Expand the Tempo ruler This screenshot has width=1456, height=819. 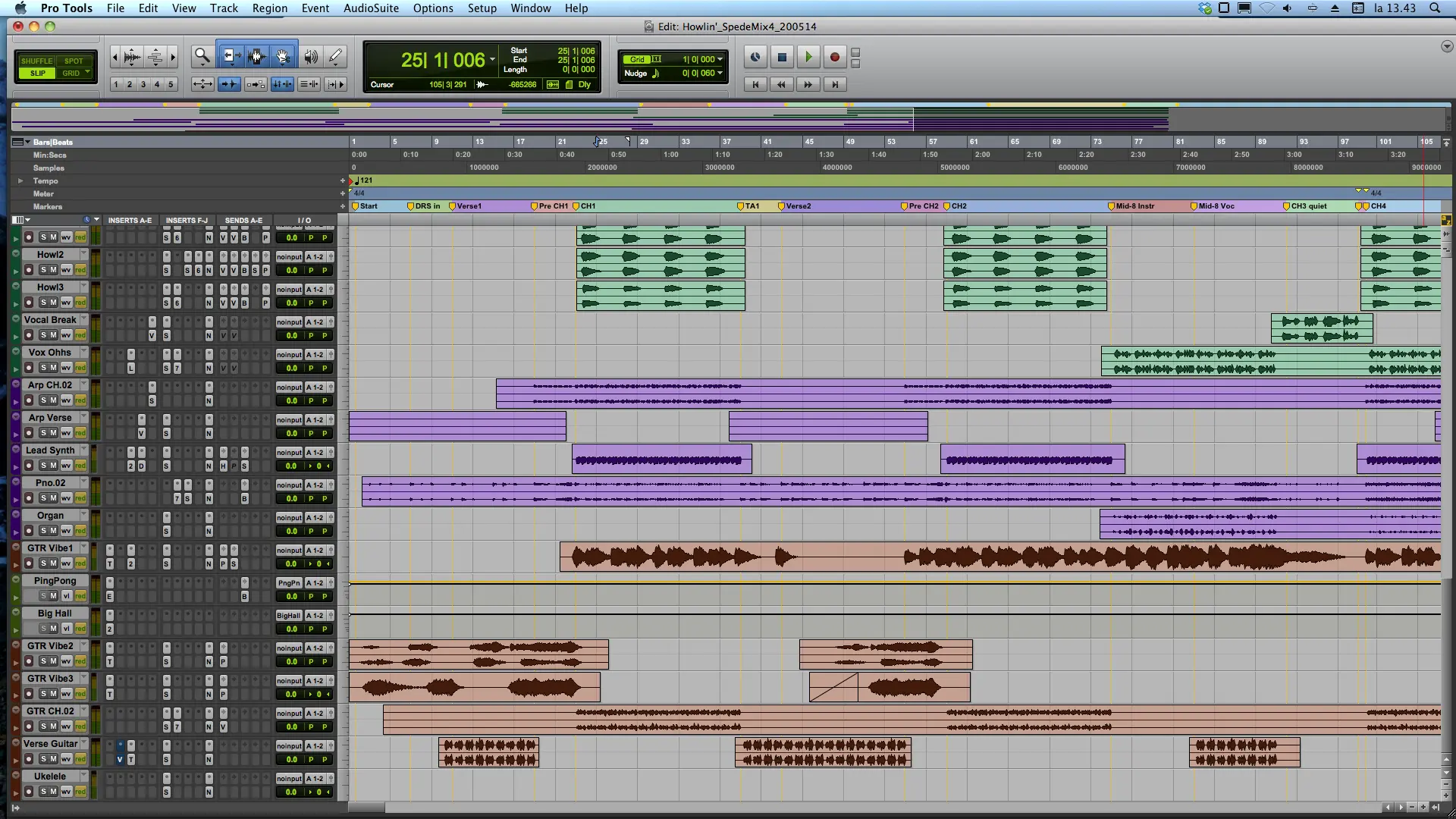coord(20,180)
